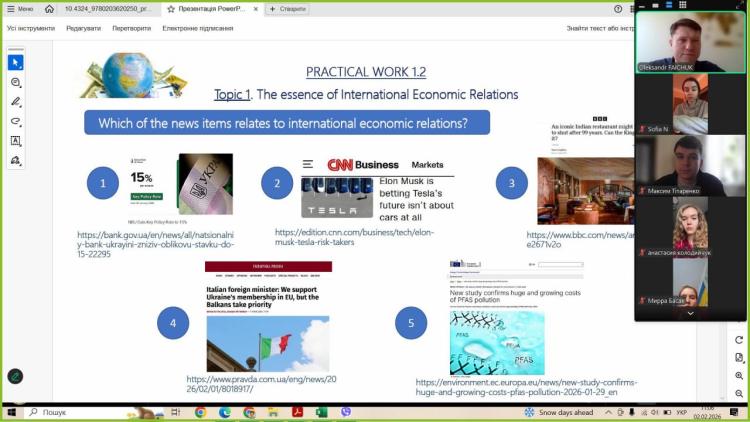Open Task View on the taskbar
The width and height of the screenshot is (750, 422).
coord(176,412)
